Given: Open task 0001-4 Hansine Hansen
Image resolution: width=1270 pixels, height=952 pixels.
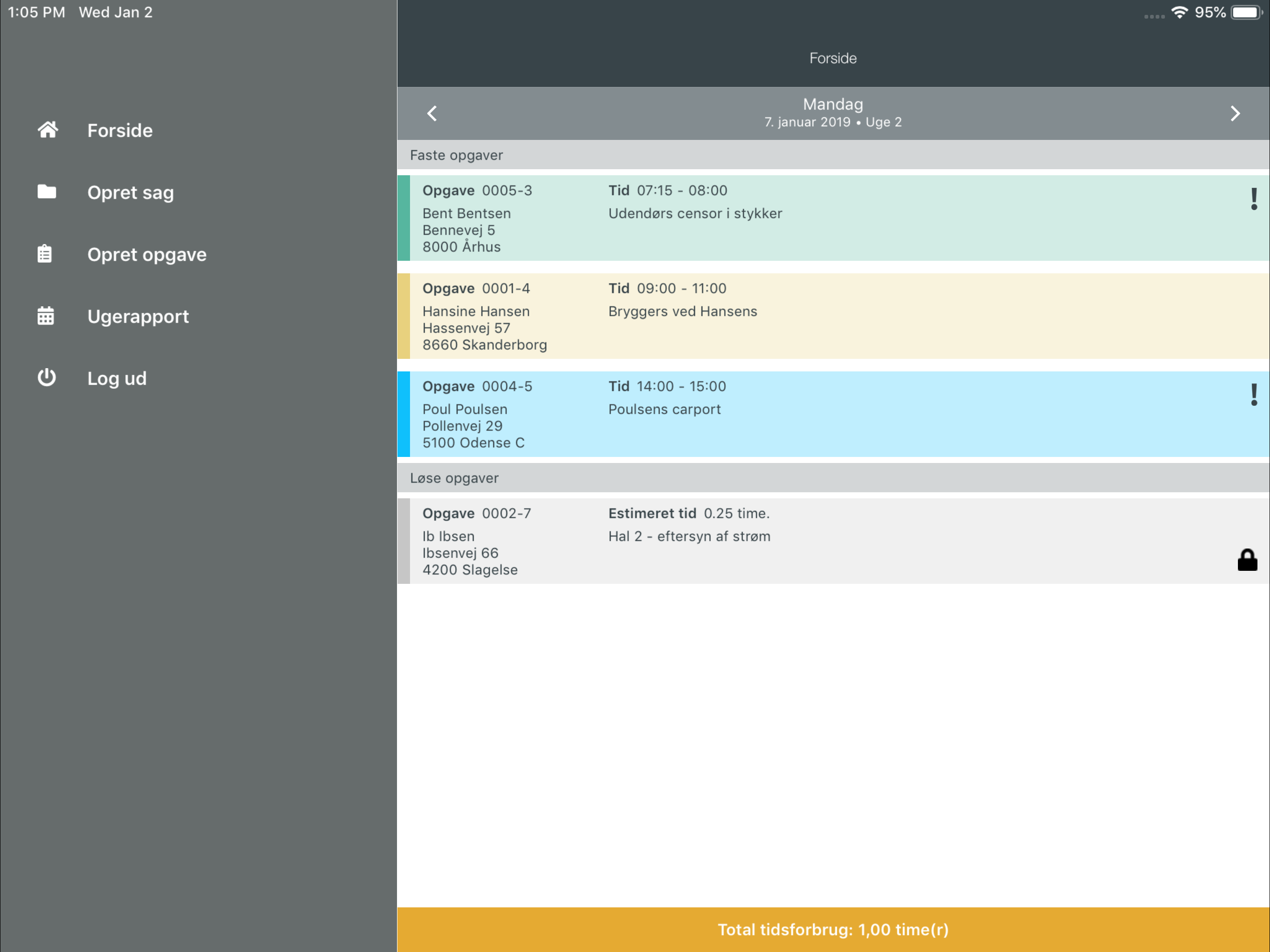Looking at the screenshot, I should coord(833,316).
